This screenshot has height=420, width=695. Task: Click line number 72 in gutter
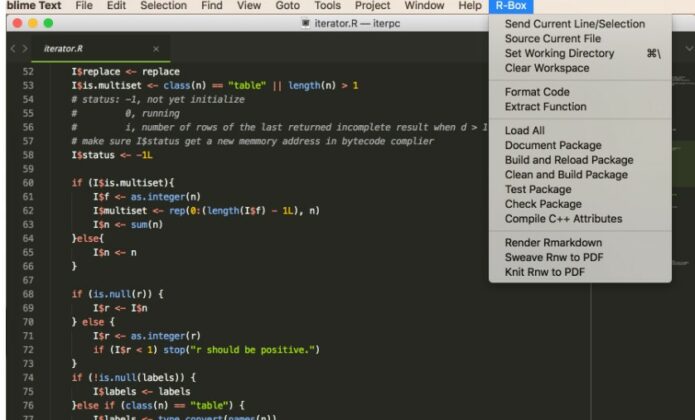tap(28, 350)
